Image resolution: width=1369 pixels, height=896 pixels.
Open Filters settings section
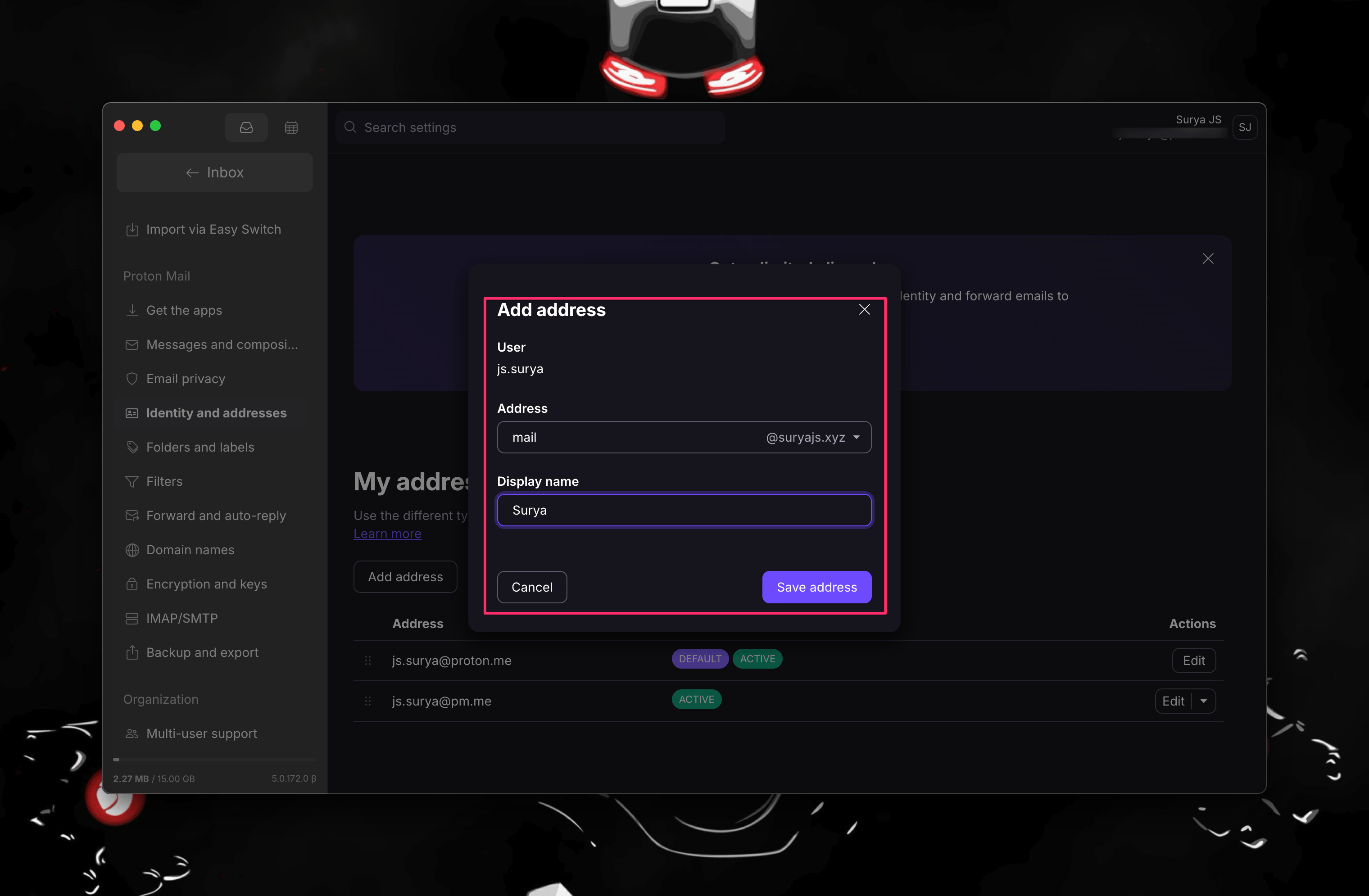[164, 481]
